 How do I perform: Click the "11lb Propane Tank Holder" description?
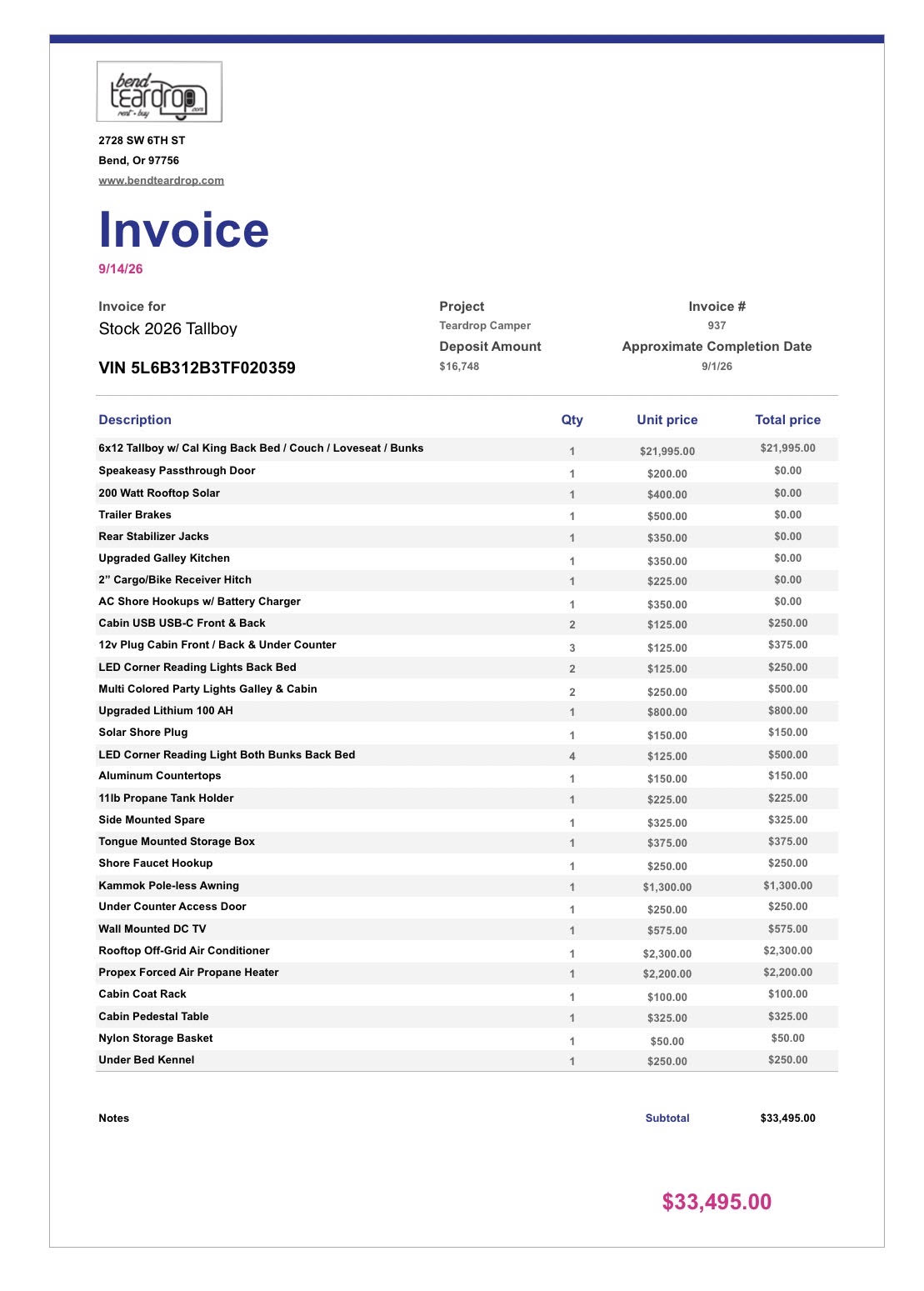point(166,798)
